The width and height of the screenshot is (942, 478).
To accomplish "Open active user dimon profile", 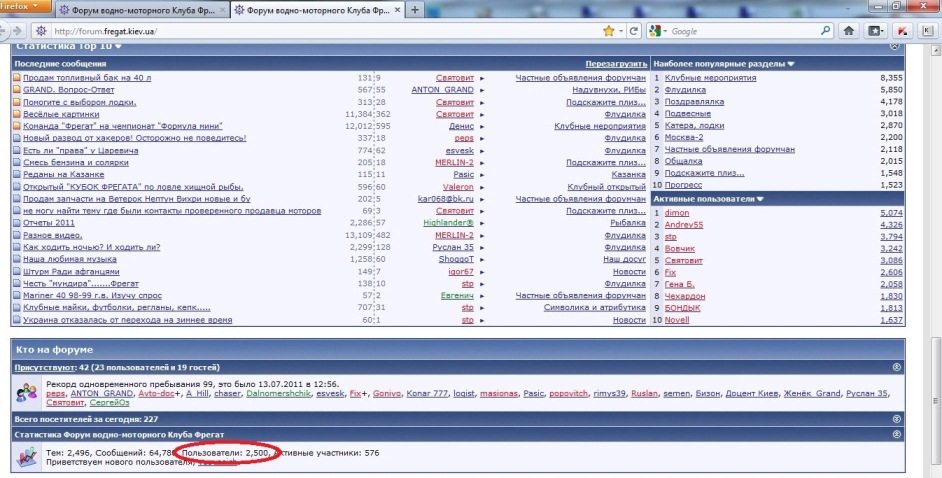I will pyautogui.click(x=677, y=213).
